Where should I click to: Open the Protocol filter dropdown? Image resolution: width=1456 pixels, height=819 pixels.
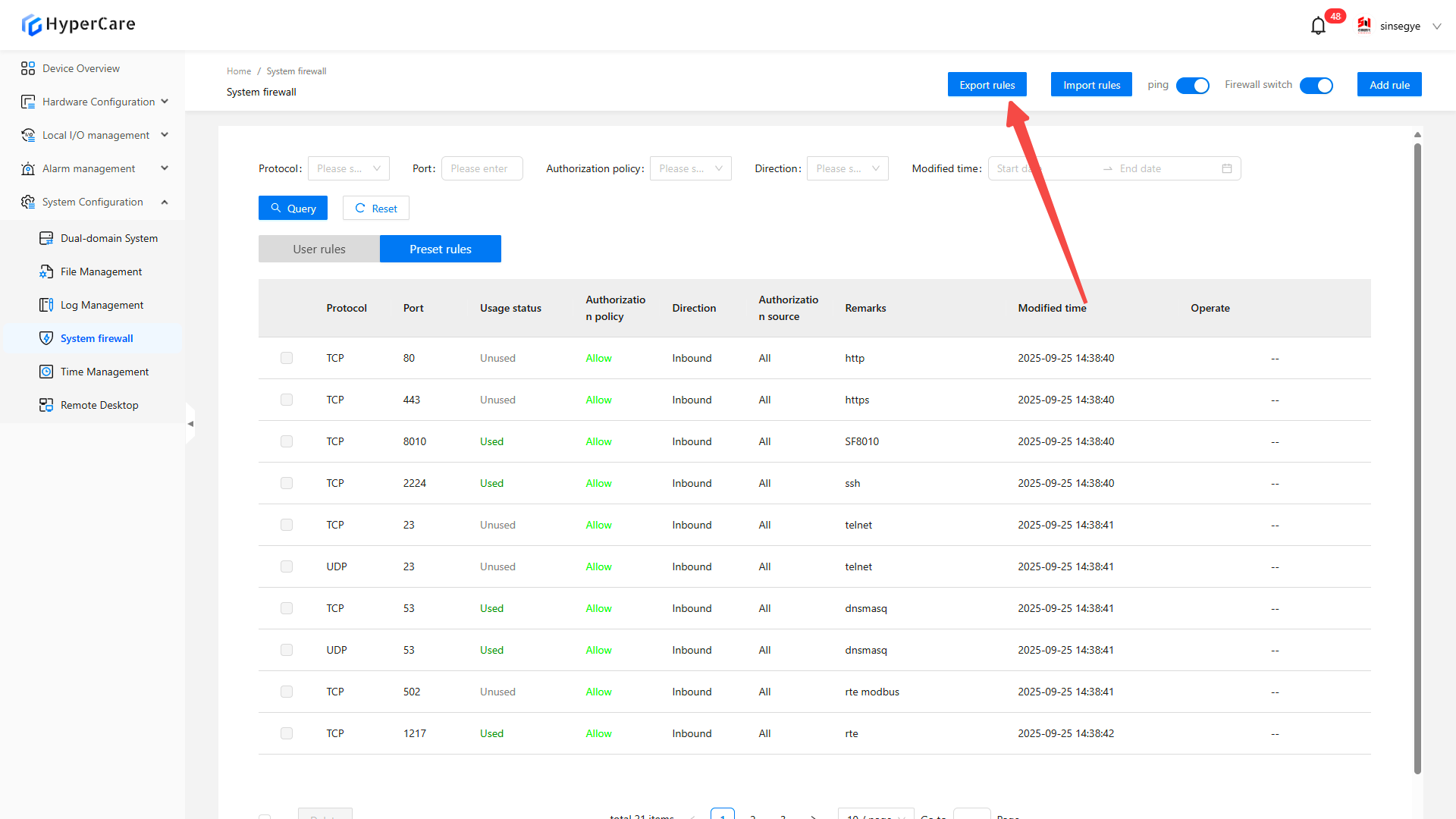(348, 168)
